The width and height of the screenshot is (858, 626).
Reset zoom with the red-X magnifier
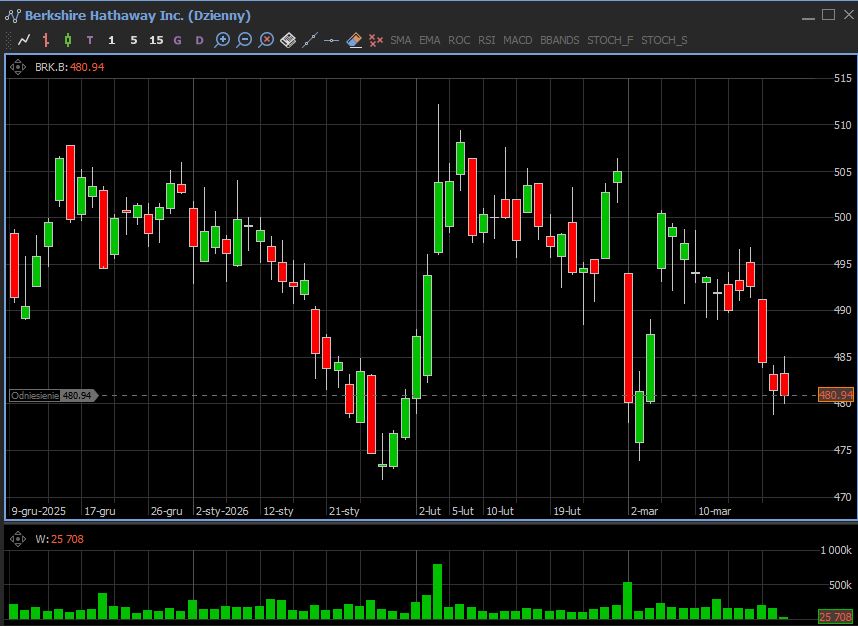tap(266, 40)
